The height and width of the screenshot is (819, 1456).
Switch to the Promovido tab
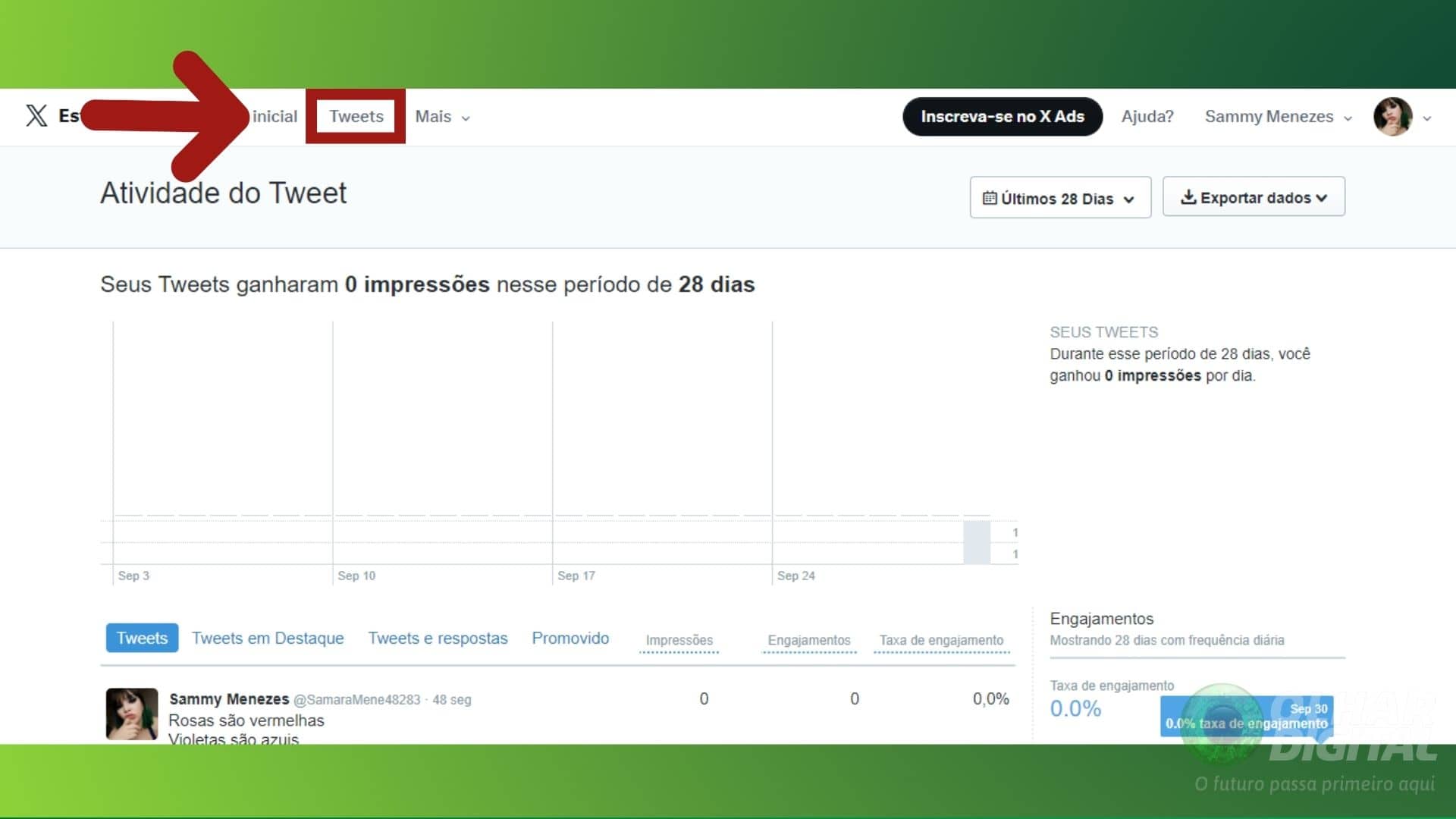coord(570,639)
